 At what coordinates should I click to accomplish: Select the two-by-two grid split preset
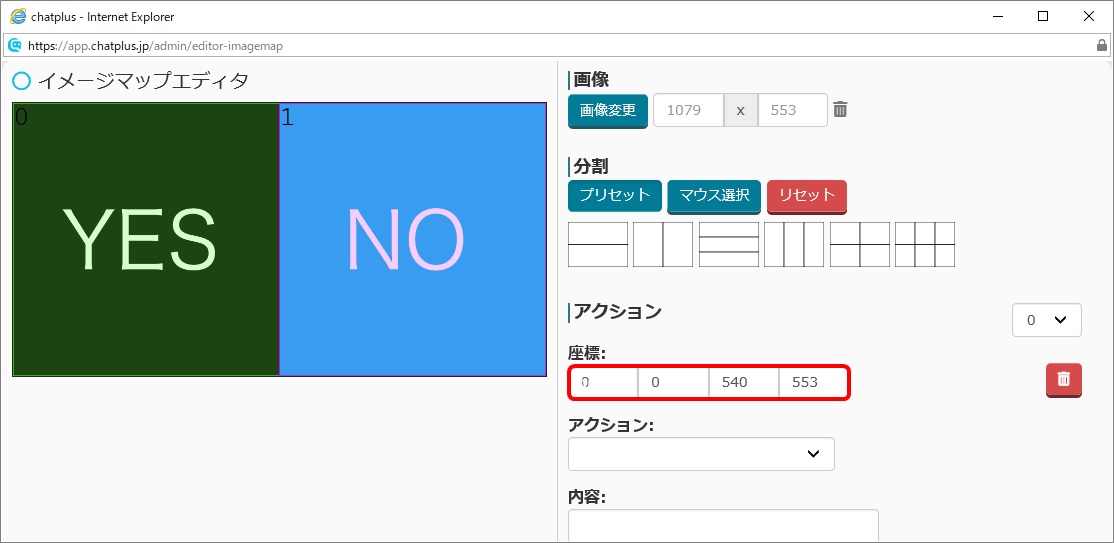point(860,244)
